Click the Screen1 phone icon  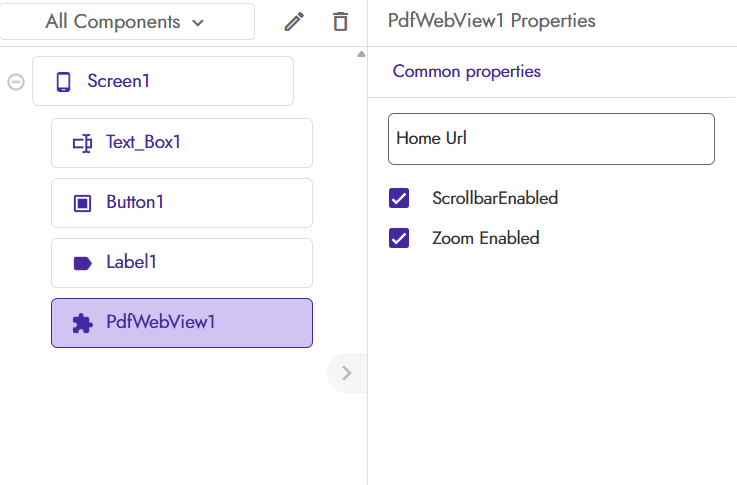(63, 82)
